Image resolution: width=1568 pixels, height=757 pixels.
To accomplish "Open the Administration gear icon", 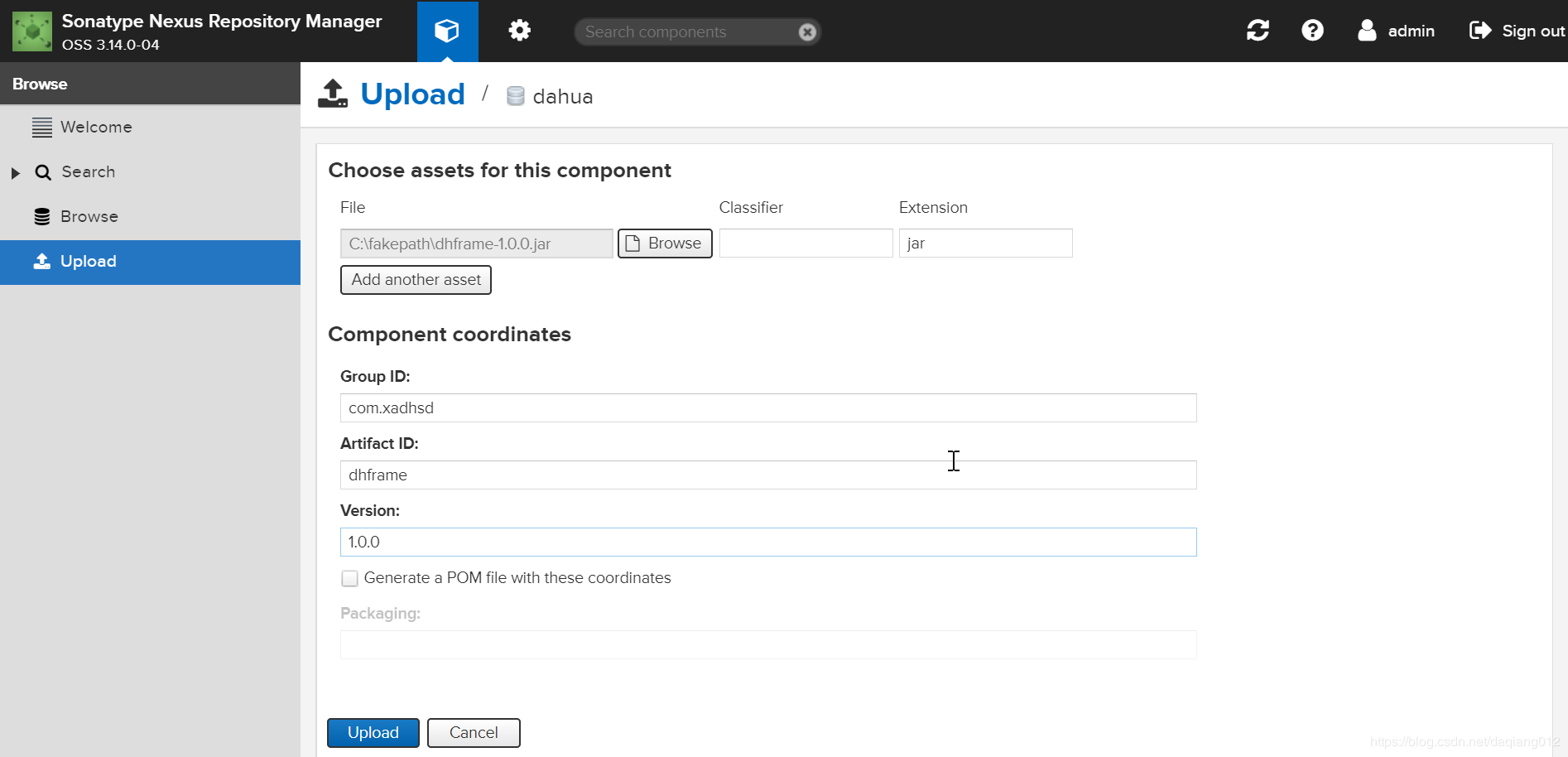I will [519, 30].
